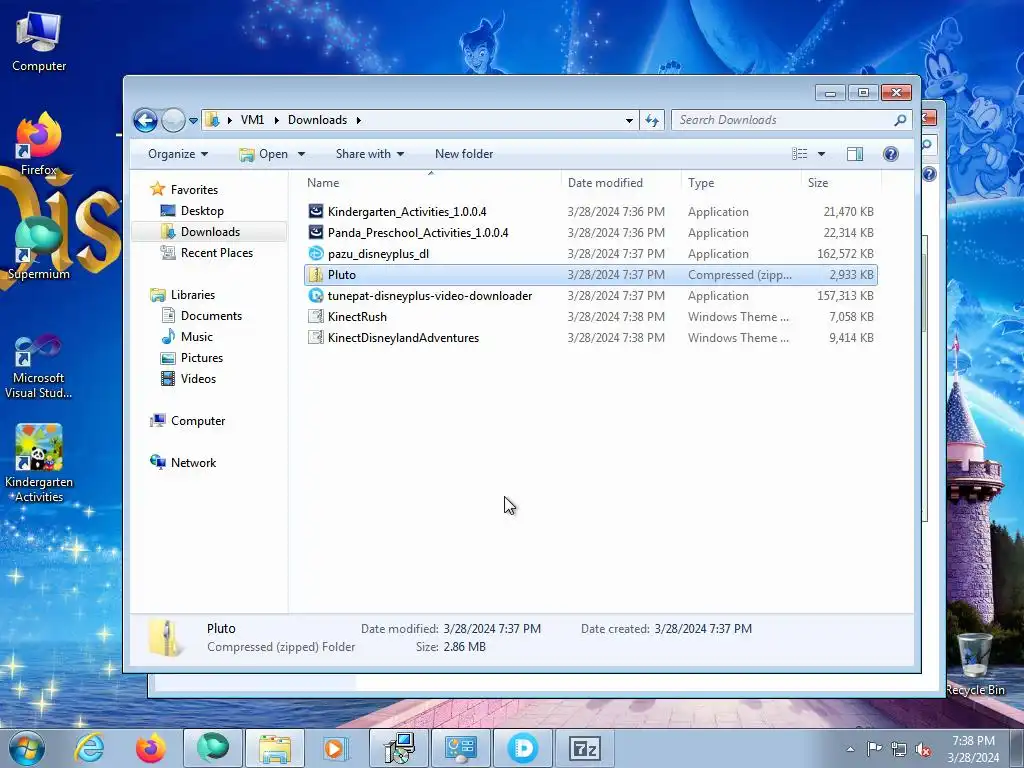Sort by the Size column header

point(841,183)
